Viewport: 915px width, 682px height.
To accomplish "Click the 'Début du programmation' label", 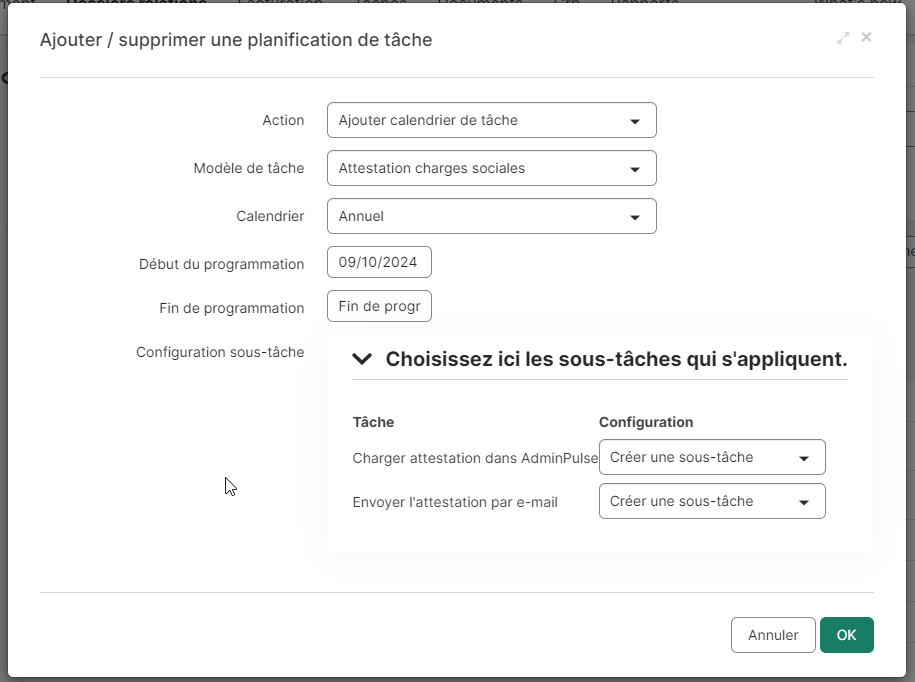I will click(x=222, y=264).
